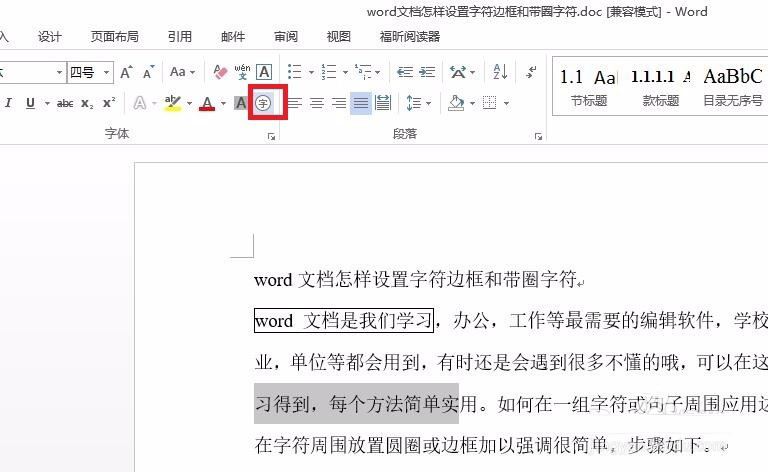Expand the line spacing options arrow
Image resolution: width=768 pixels, height=472 pixels.
click(x=429, y=103)
